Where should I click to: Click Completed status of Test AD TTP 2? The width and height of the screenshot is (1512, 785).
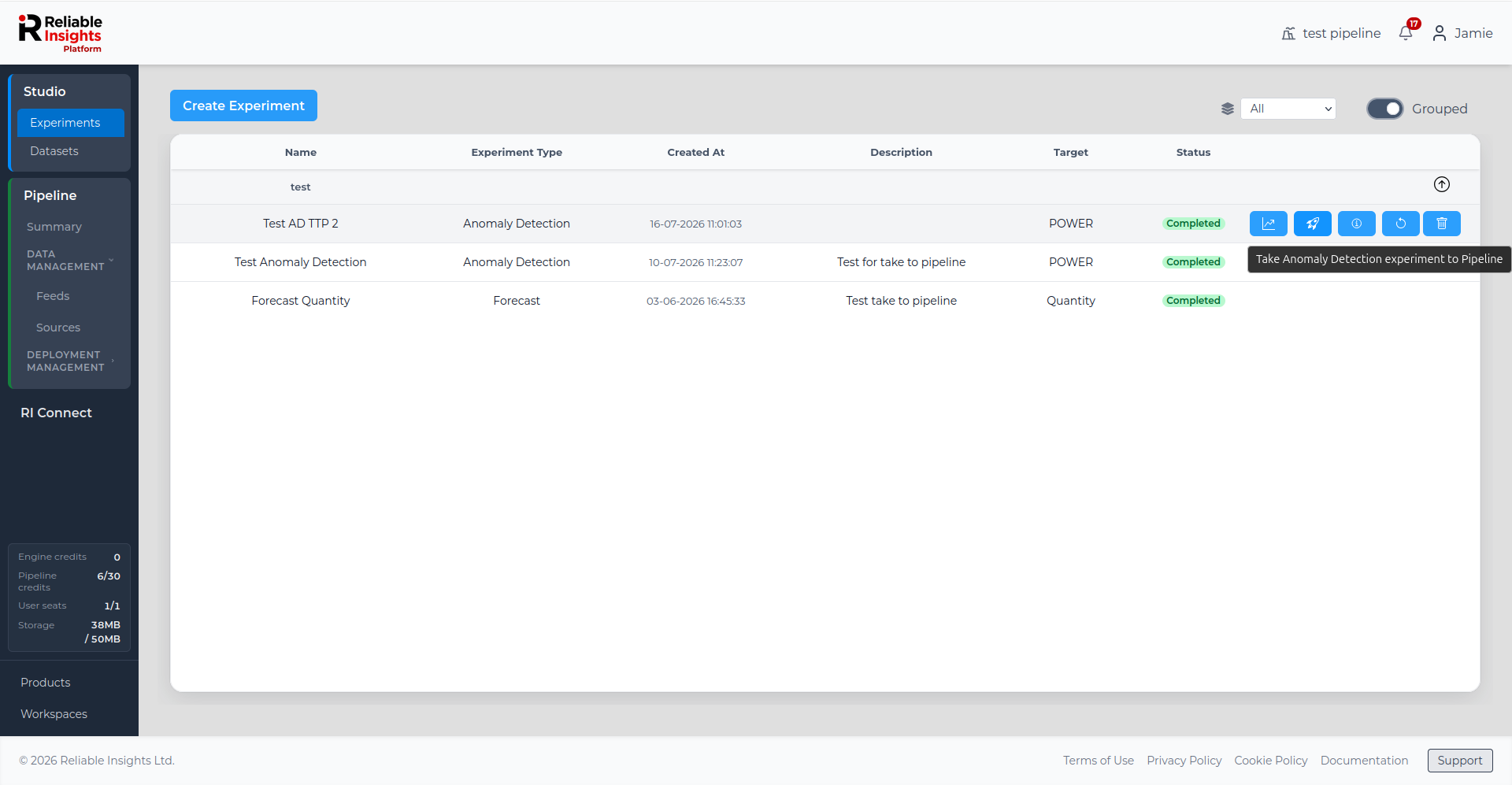[x=1194, y=224]
